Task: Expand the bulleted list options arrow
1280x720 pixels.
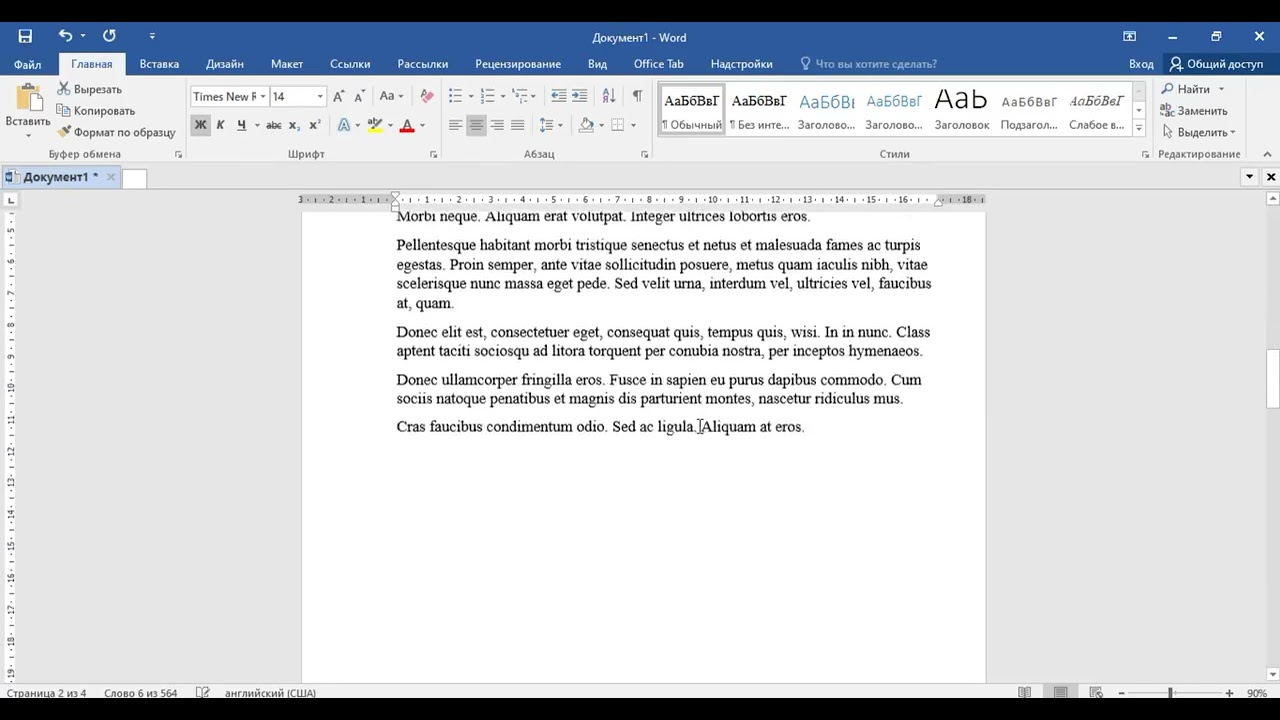Action: tap(470, 96)
